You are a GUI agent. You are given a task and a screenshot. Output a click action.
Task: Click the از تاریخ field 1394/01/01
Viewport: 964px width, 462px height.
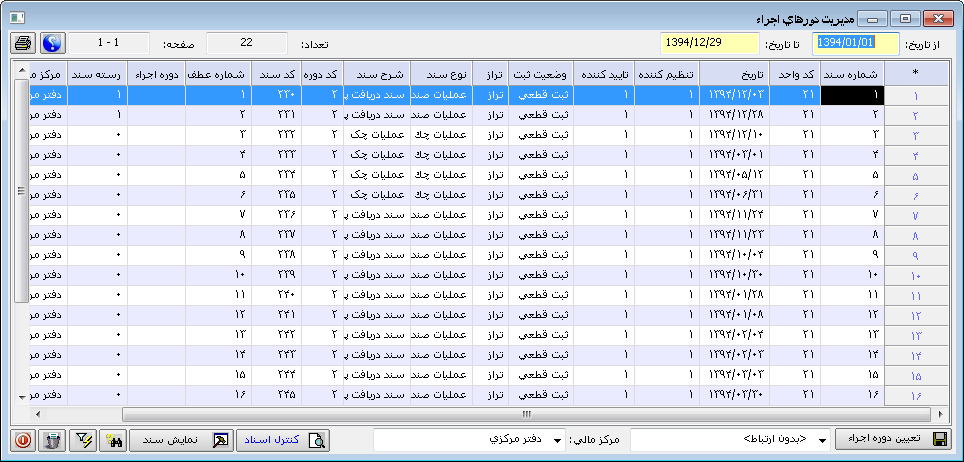pos(856,44)
